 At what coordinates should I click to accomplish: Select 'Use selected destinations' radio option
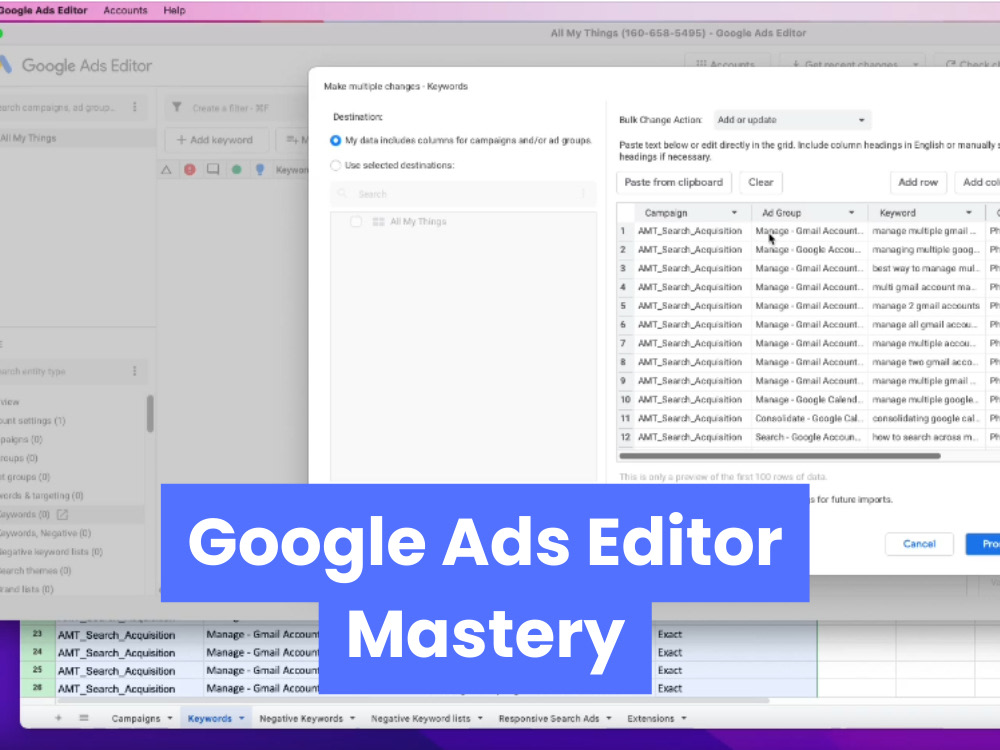tap(335, 165)
